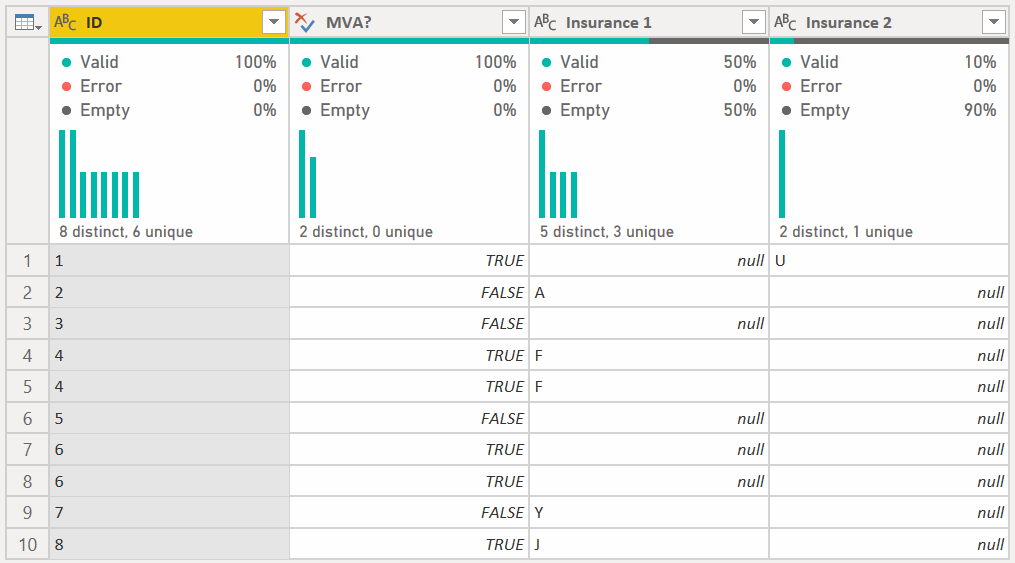Click the ID column text type icon
Image resolution: width=1015 pixels, height=563 pixels.
(x=65, y=23)
